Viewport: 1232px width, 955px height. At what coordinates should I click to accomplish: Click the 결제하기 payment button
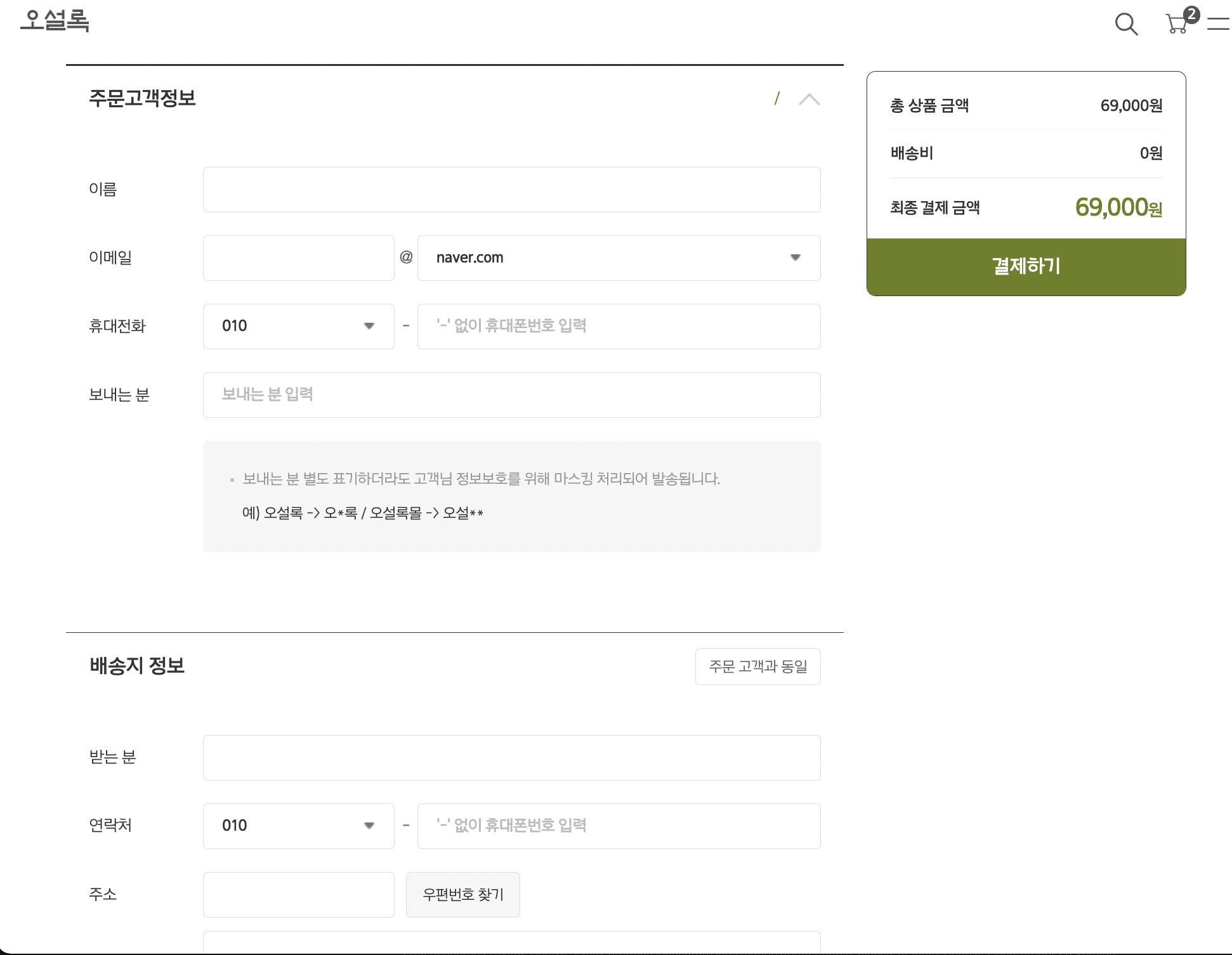[1026, 266]
